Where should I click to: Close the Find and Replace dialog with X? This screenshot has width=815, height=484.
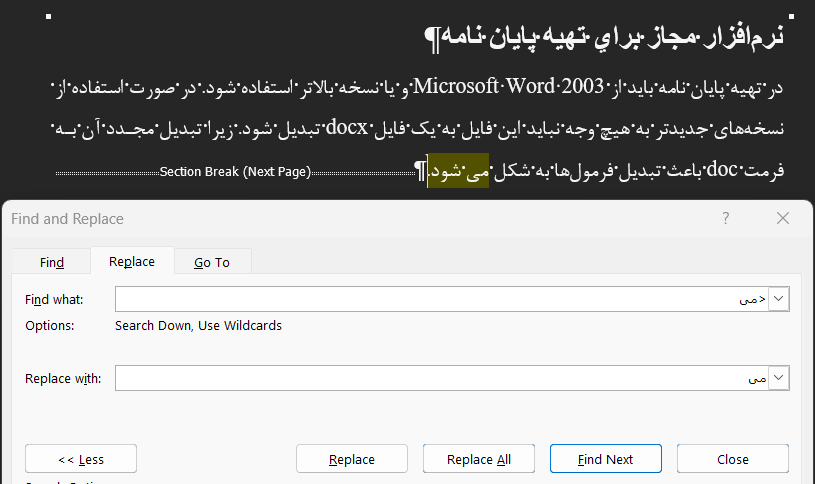pos(782,218)
